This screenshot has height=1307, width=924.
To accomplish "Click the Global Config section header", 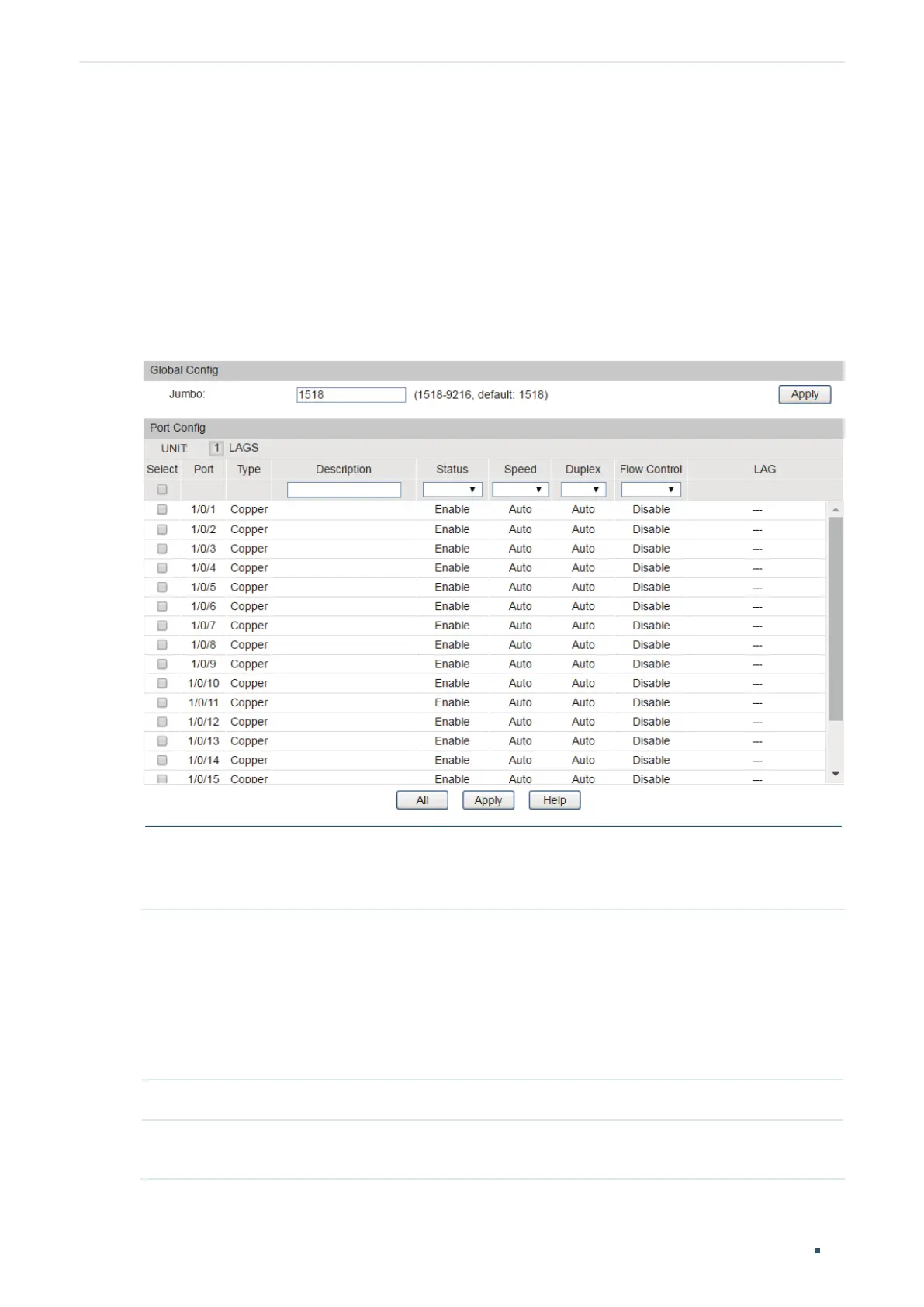I will click(x=493, y=370).
